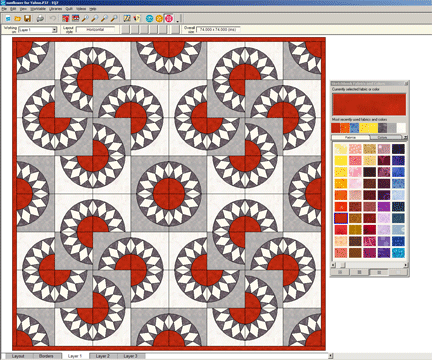Close the Sketchbook Fabrics and Colors palette

406,83
